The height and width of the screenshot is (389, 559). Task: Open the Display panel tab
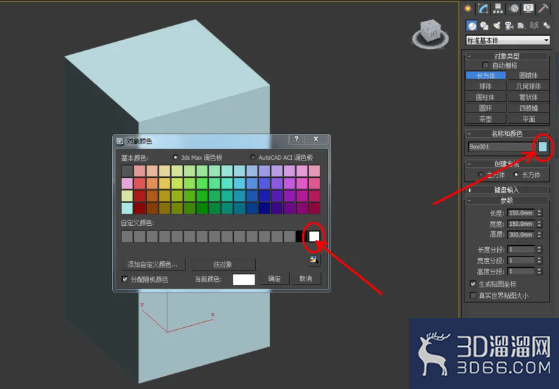pyautogui.click(x=528, y=8)
